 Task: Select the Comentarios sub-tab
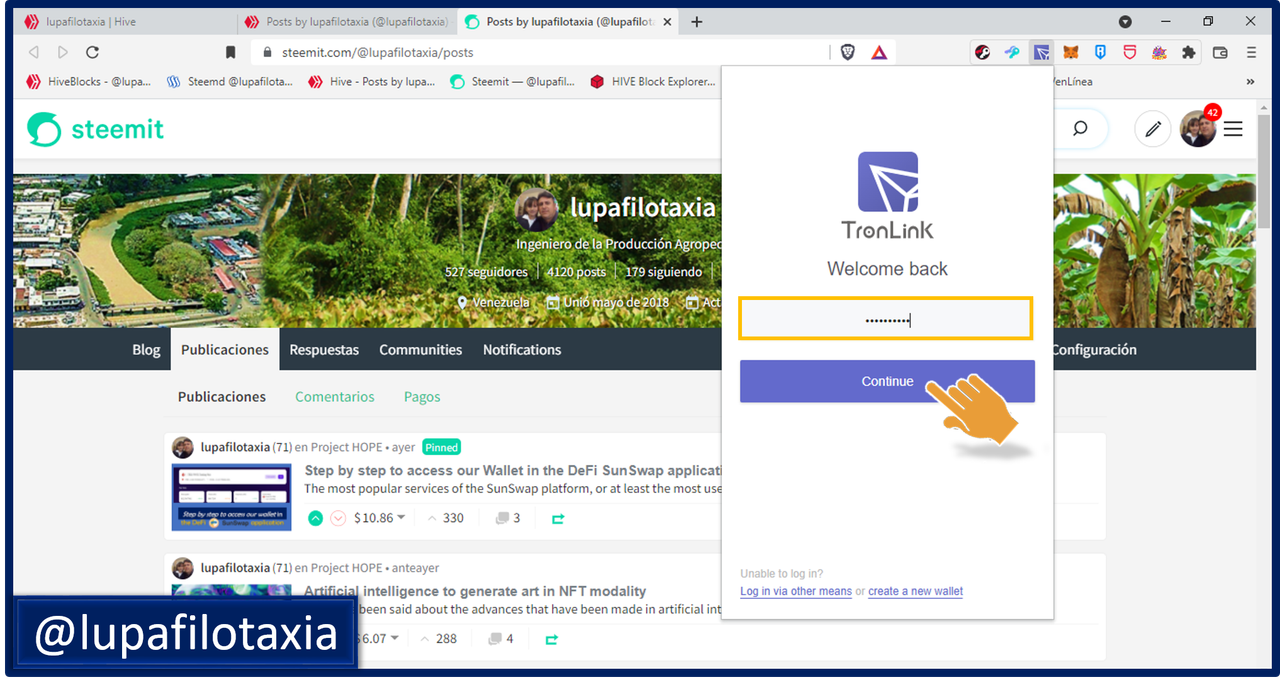[x=335, y=397]
